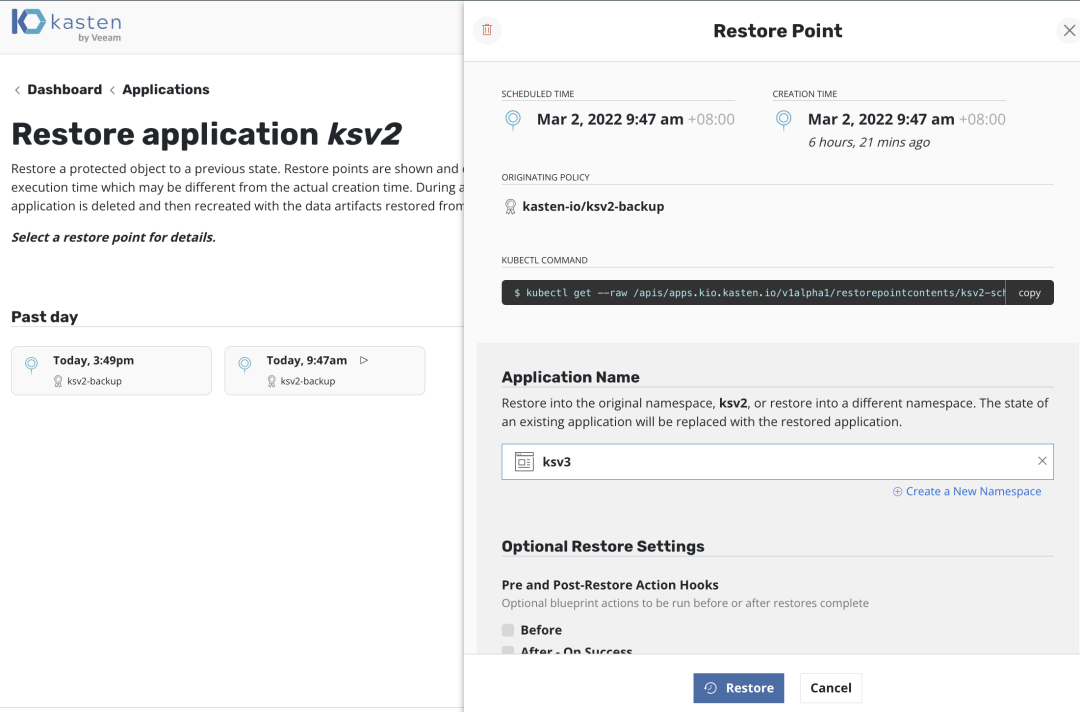The width and height of the screenshot is (1080, 712).
Task: Click chevron before Dashboard breadcrumb
Action: [17, 90]
